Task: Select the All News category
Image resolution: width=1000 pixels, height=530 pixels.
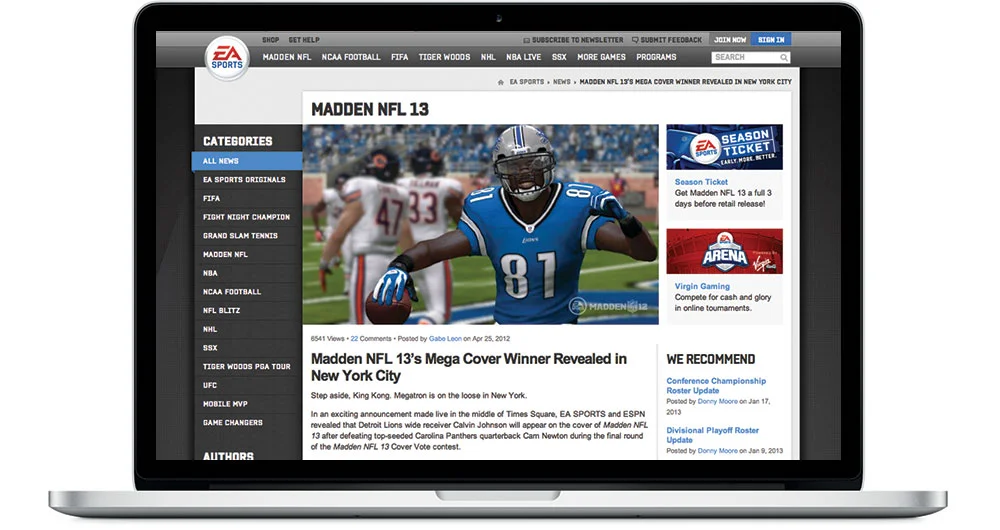Action: point(247,161)
